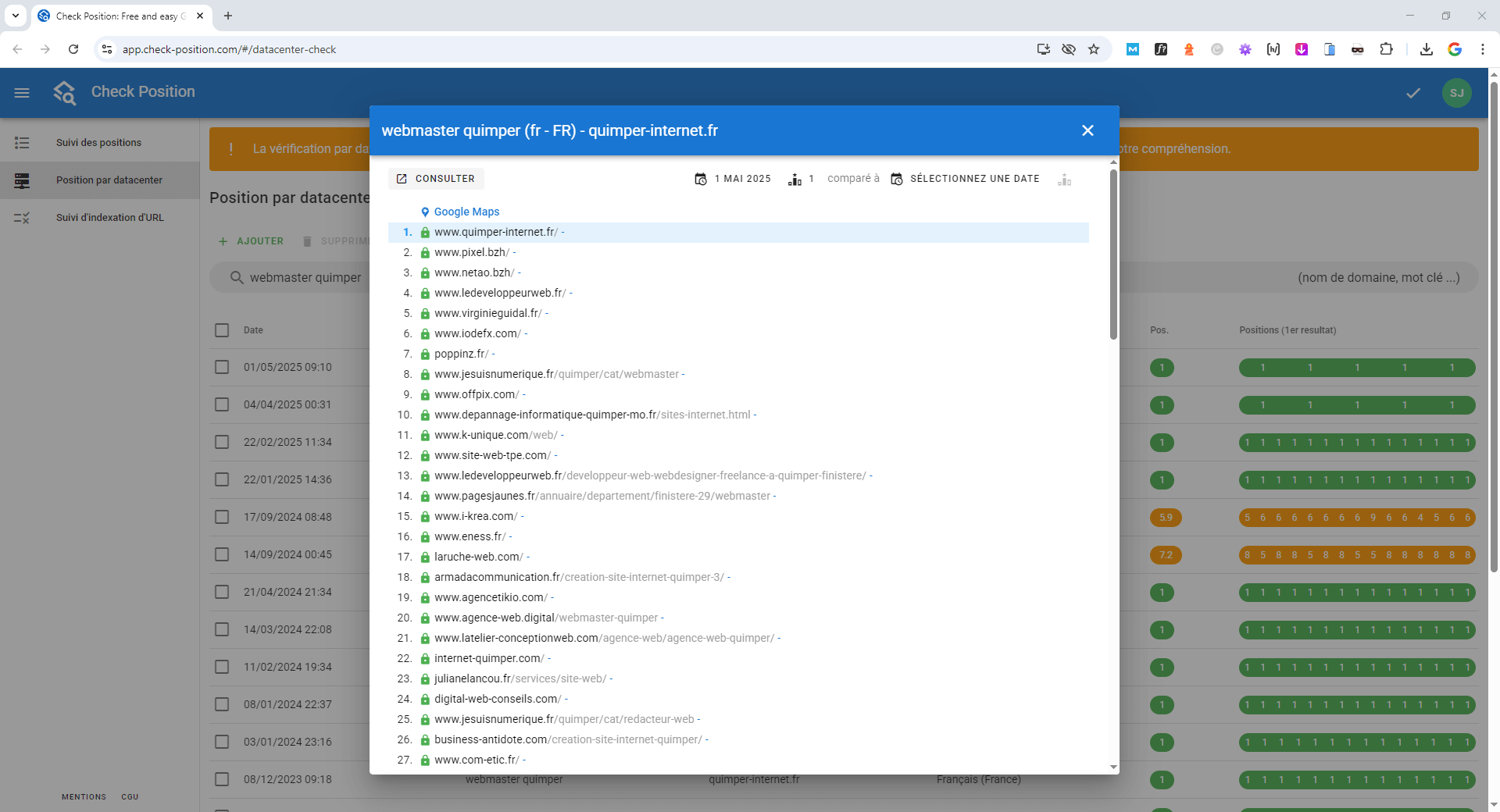Check the 22/02/2025 11:34 row checkbox
Screen dimensions: 1500x812
click(x=222, y=442)
